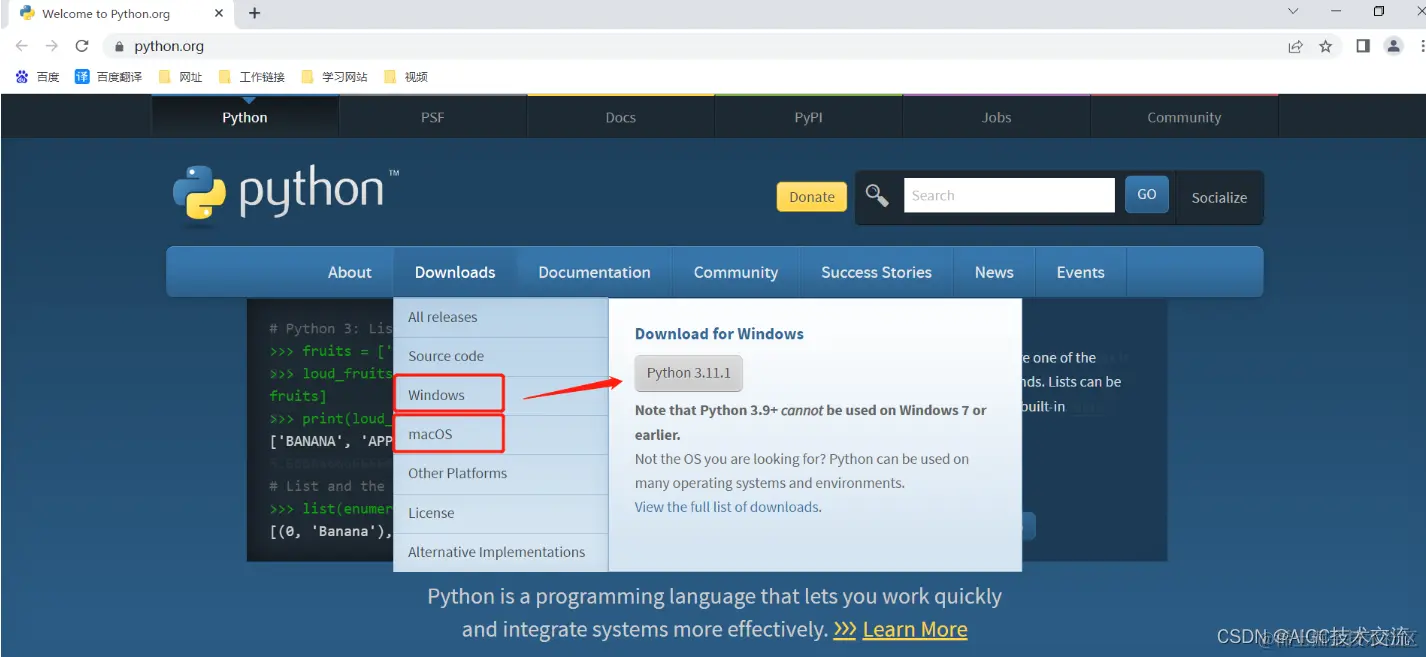Open the Downloads navigation menu
The width and height of the screenshot is (1426, 657).
coord(455,272)
